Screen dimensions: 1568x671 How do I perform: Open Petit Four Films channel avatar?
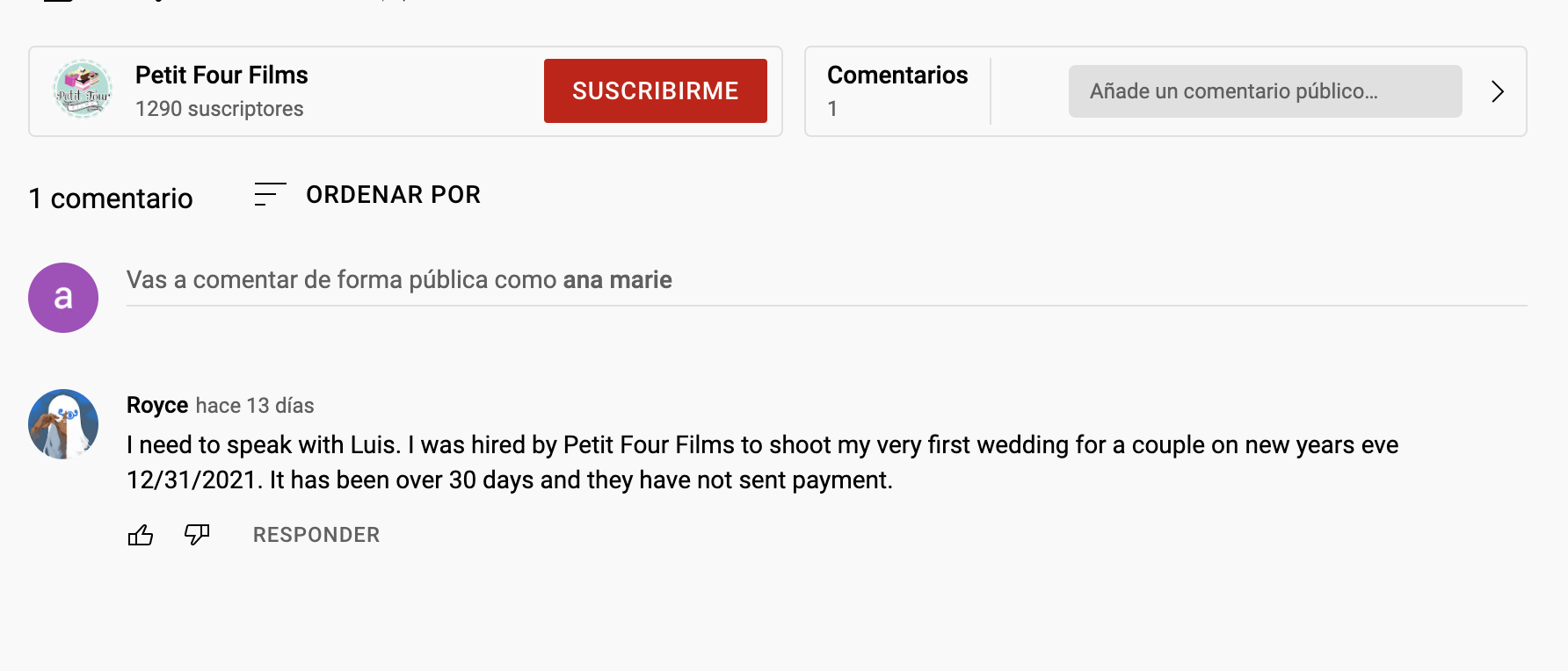[x=83, y=90]
